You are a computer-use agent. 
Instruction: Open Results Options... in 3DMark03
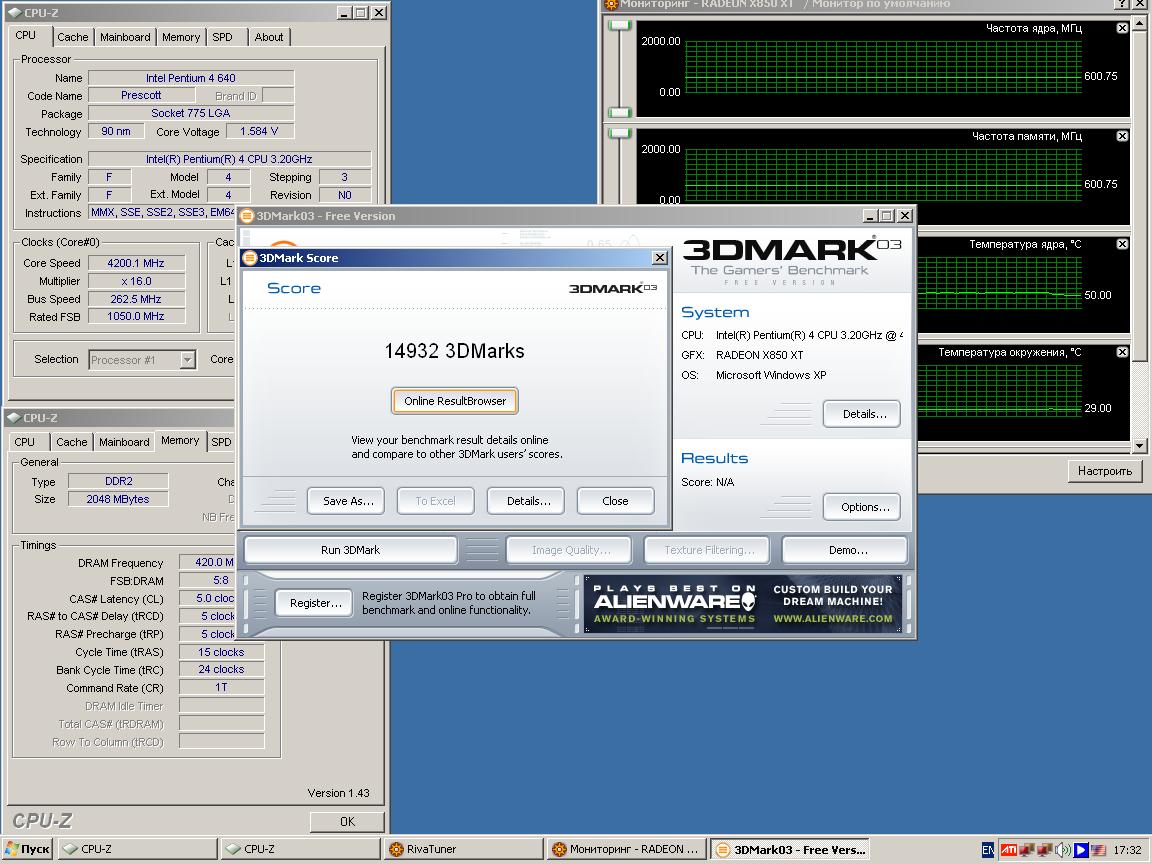[x=864, y=507]
